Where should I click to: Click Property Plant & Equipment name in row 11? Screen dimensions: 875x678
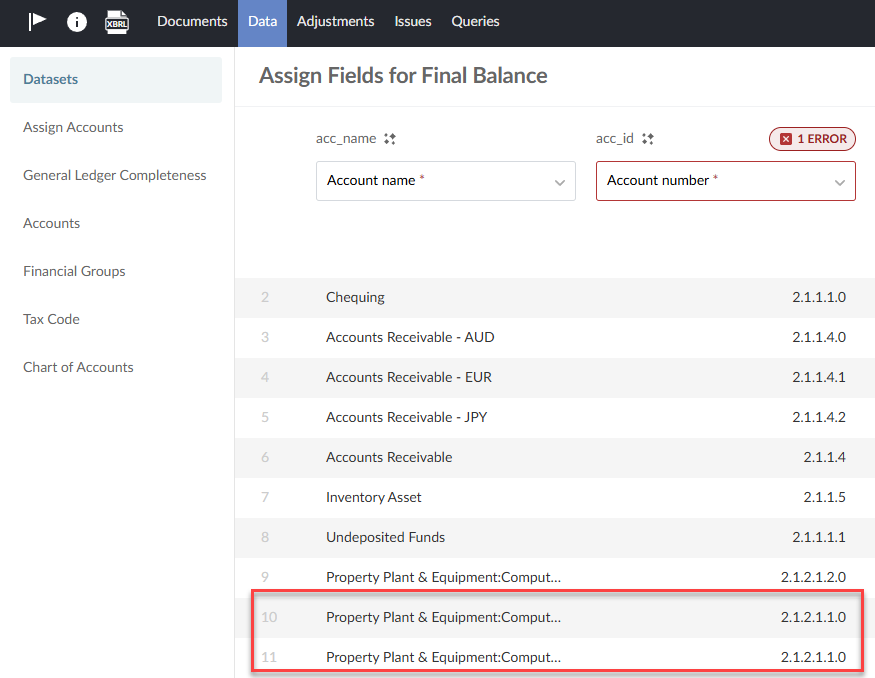(x=443, y=658)
